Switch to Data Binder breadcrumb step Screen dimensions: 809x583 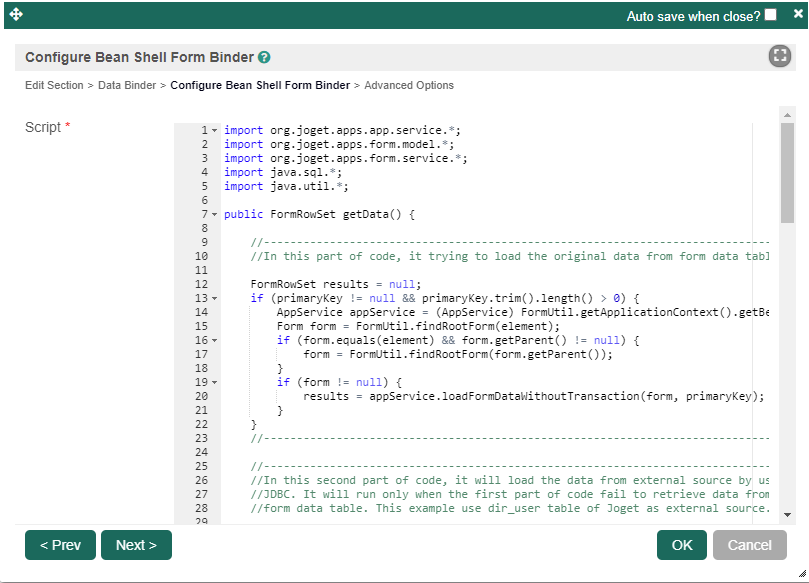click(127, 86)
